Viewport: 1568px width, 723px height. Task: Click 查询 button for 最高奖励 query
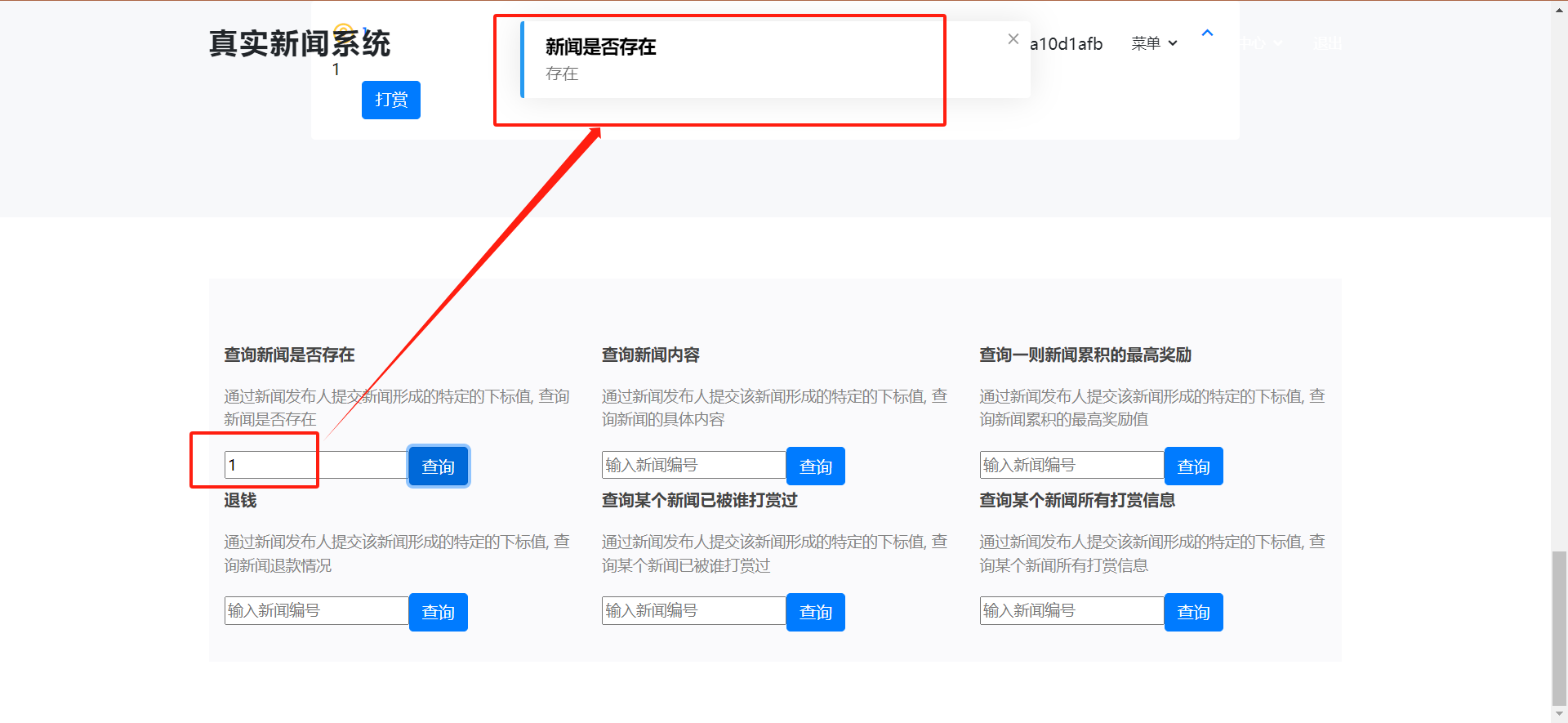[x=1194, y=466]
